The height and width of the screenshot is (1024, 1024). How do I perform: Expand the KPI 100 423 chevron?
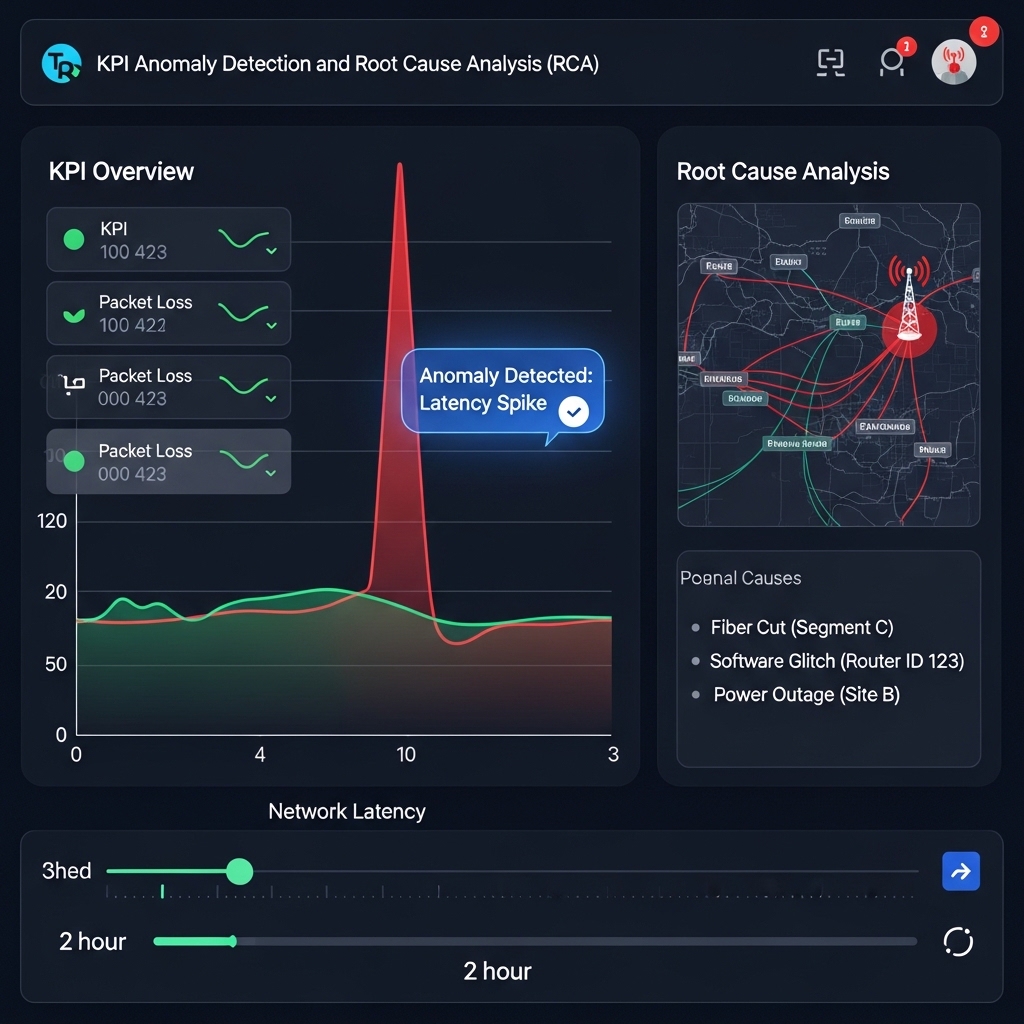tap(271, 252)
